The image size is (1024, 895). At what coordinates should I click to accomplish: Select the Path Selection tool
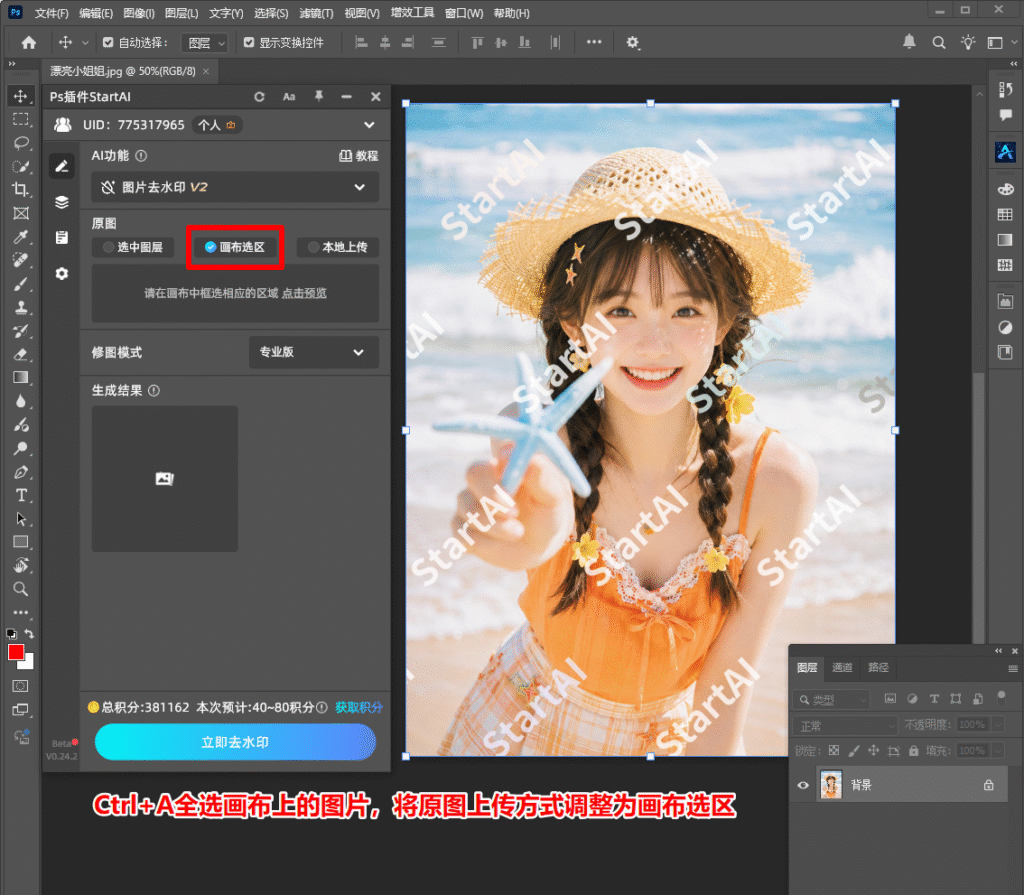[21, 519]
